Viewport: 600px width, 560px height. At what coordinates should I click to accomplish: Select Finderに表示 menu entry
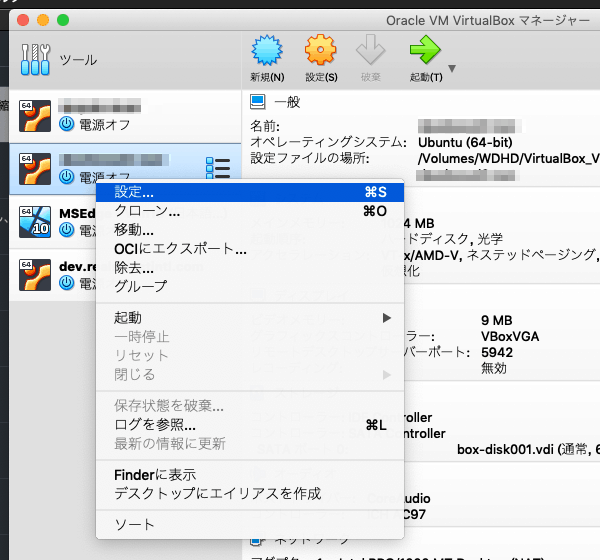(250, 475)
